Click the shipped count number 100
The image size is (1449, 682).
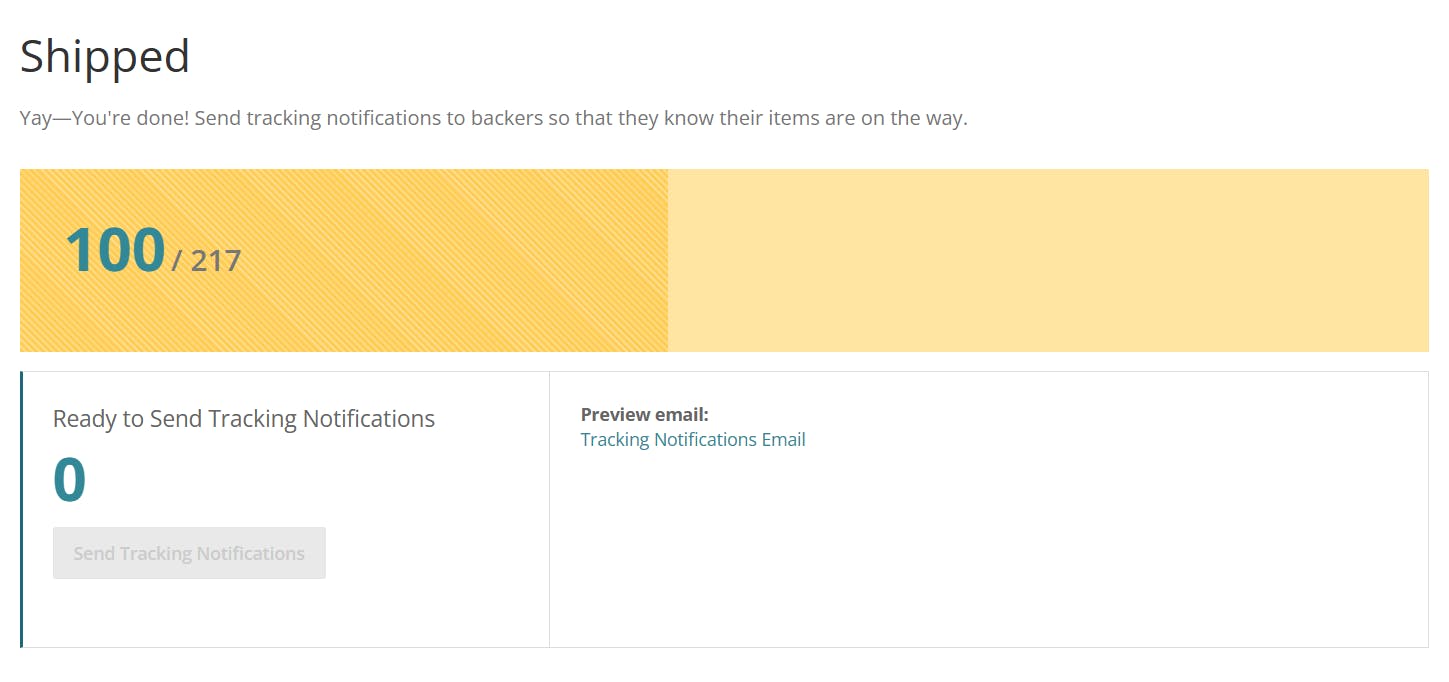coord(115,250)
